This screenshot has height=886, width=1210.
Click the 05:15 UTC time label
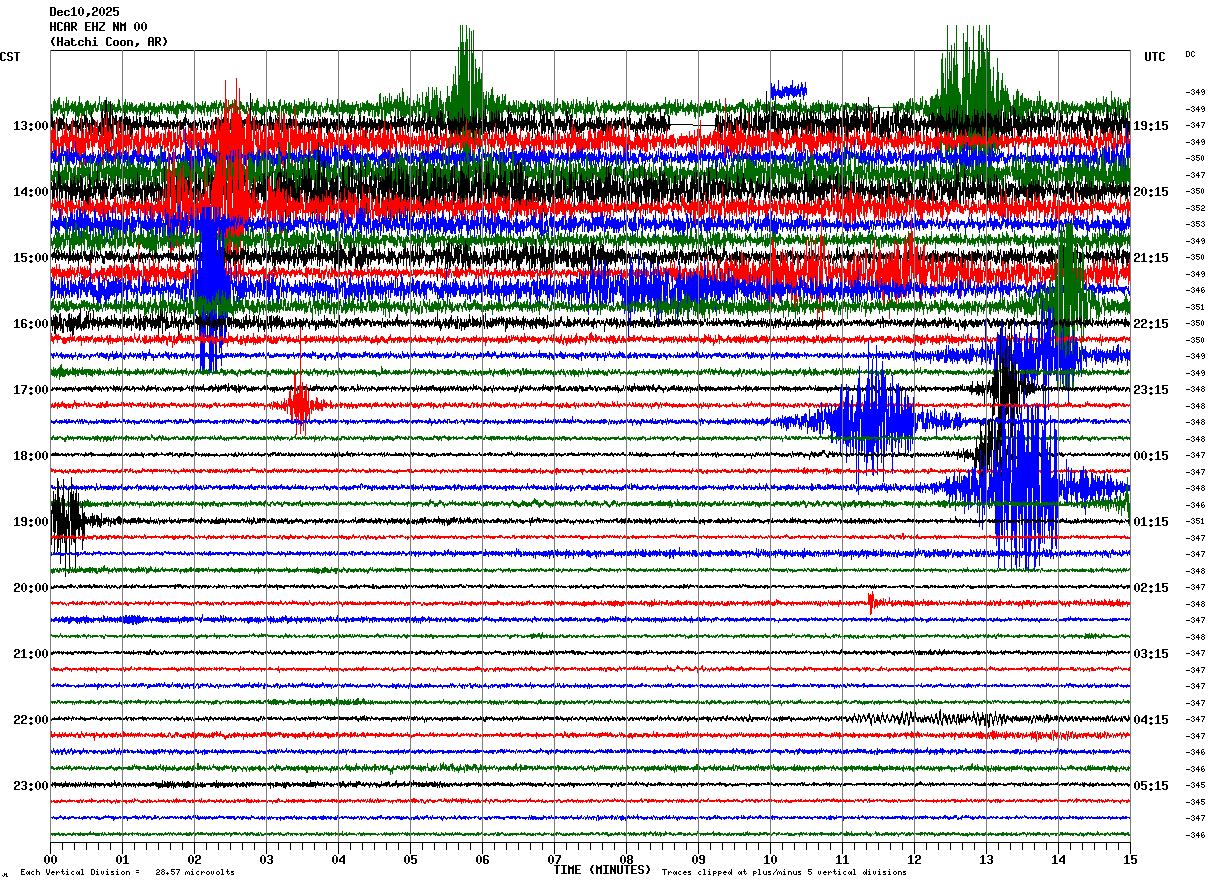coord(1151,786)
